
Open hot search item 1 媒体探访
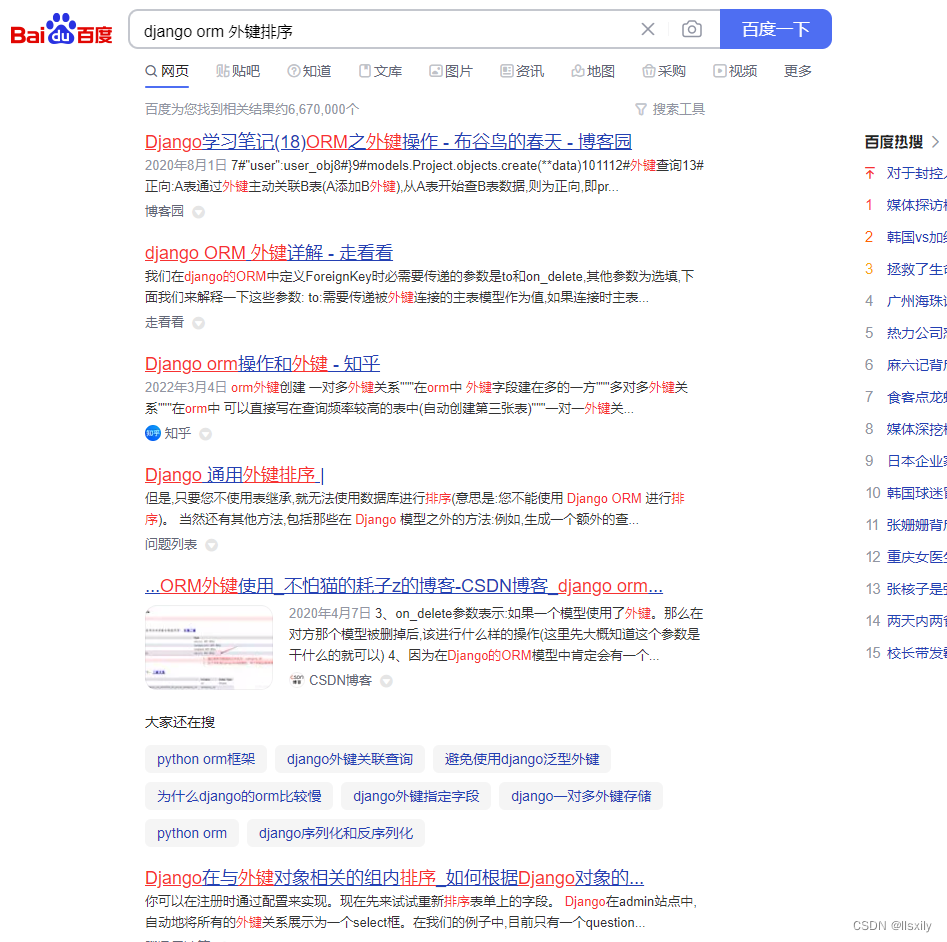[916, 205]
